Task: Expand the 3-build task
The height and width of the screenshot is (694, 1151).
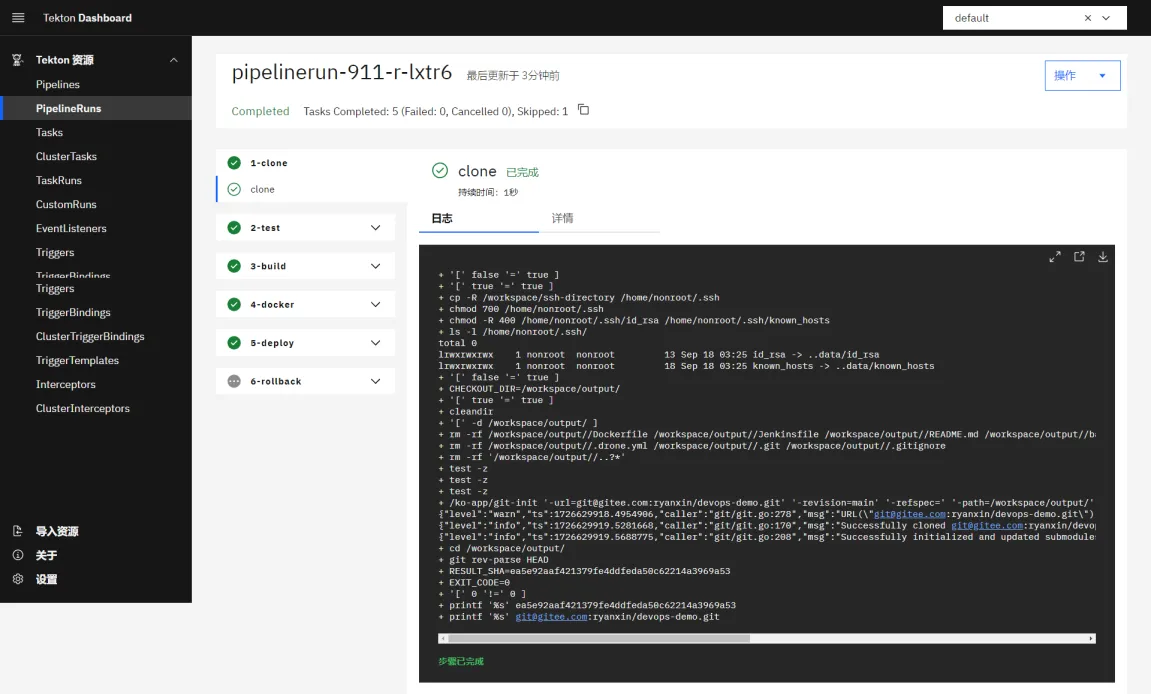Action: (x=375, y=266)
